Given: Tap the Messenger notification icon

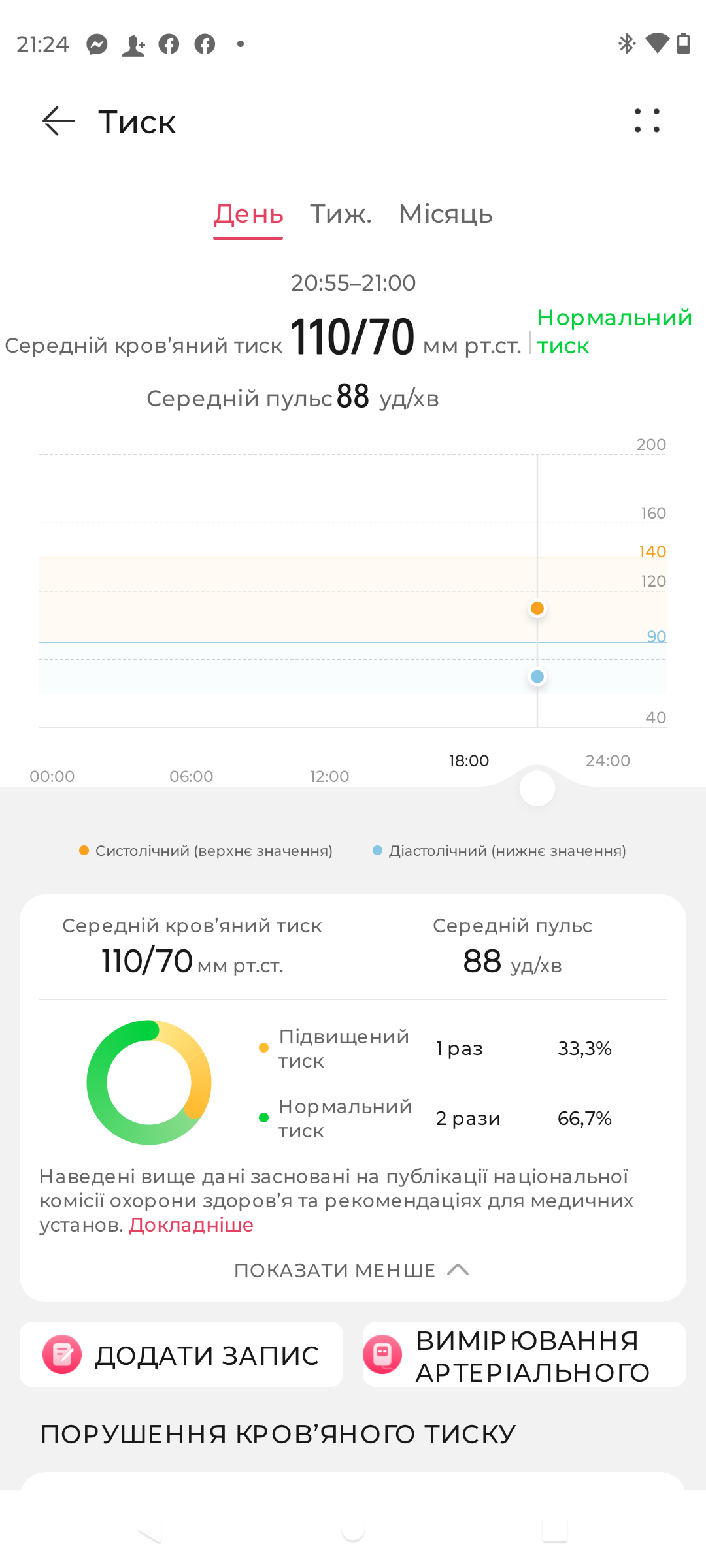Looking at the screenshot, I should point(97,44).
